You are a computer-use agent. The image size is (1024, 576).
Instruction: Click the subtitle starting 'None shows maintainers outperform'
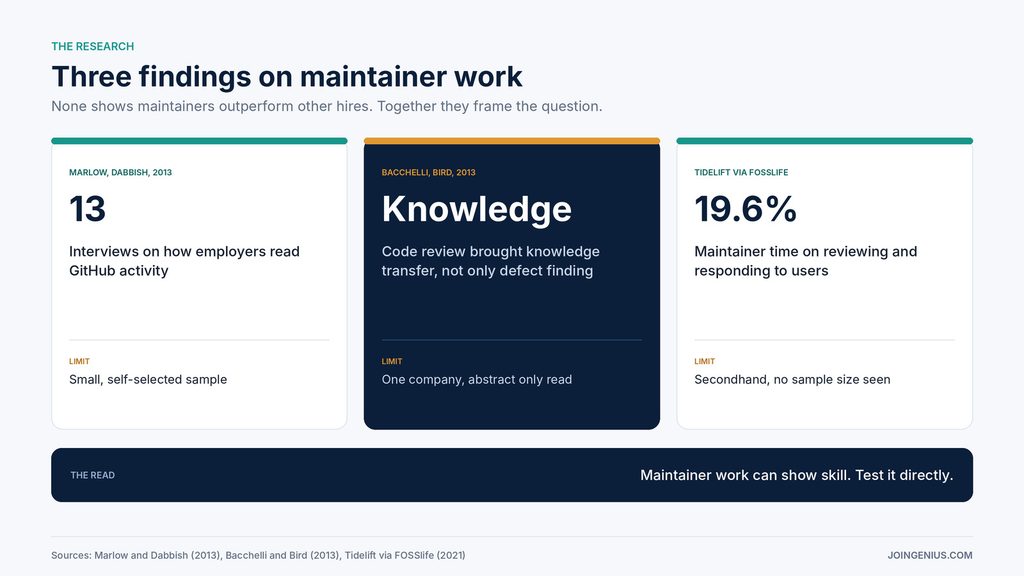tap(327, 106)
